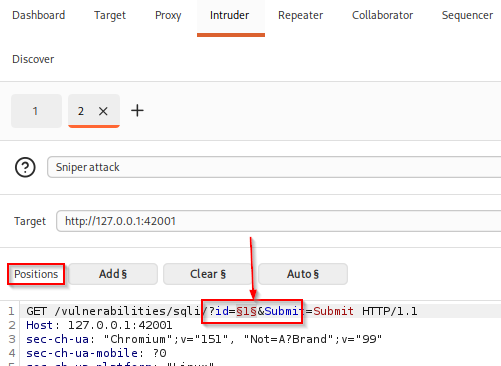Click the Auto § button
The image size is (501, 366).
point(303,274)
